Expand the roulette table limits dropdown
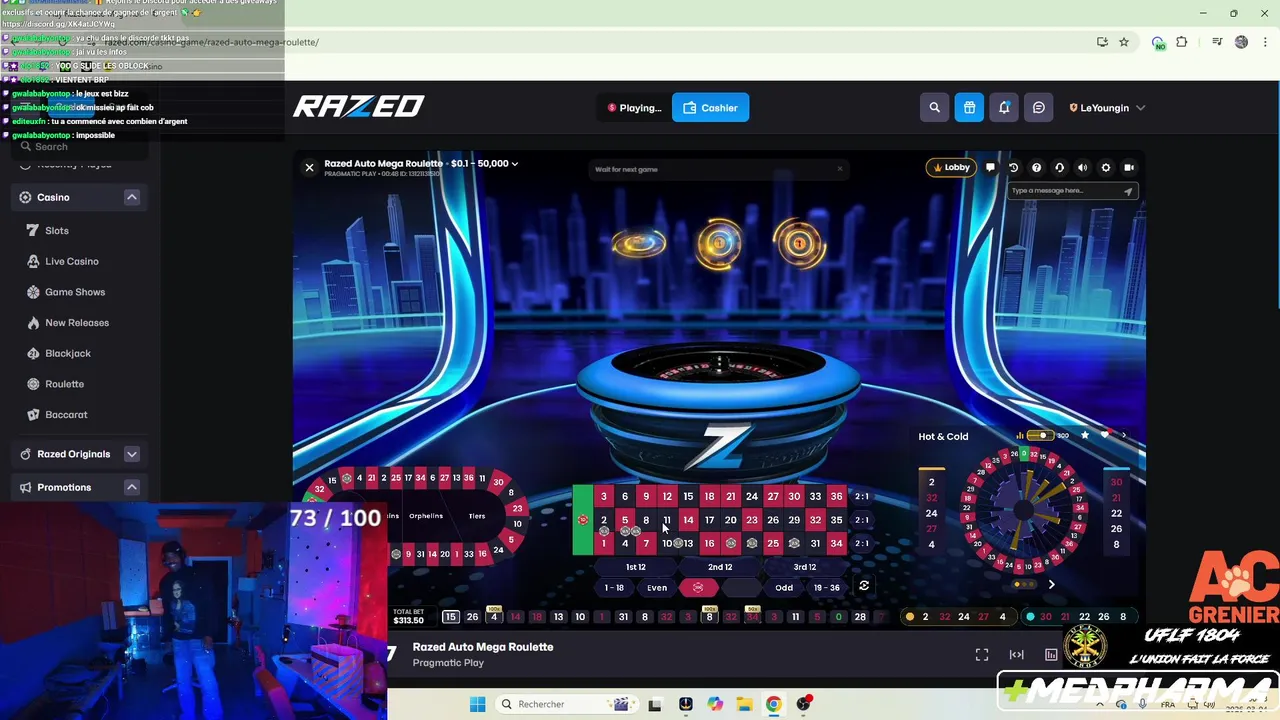Screen dimensions: 1280x720 [515, 163]
